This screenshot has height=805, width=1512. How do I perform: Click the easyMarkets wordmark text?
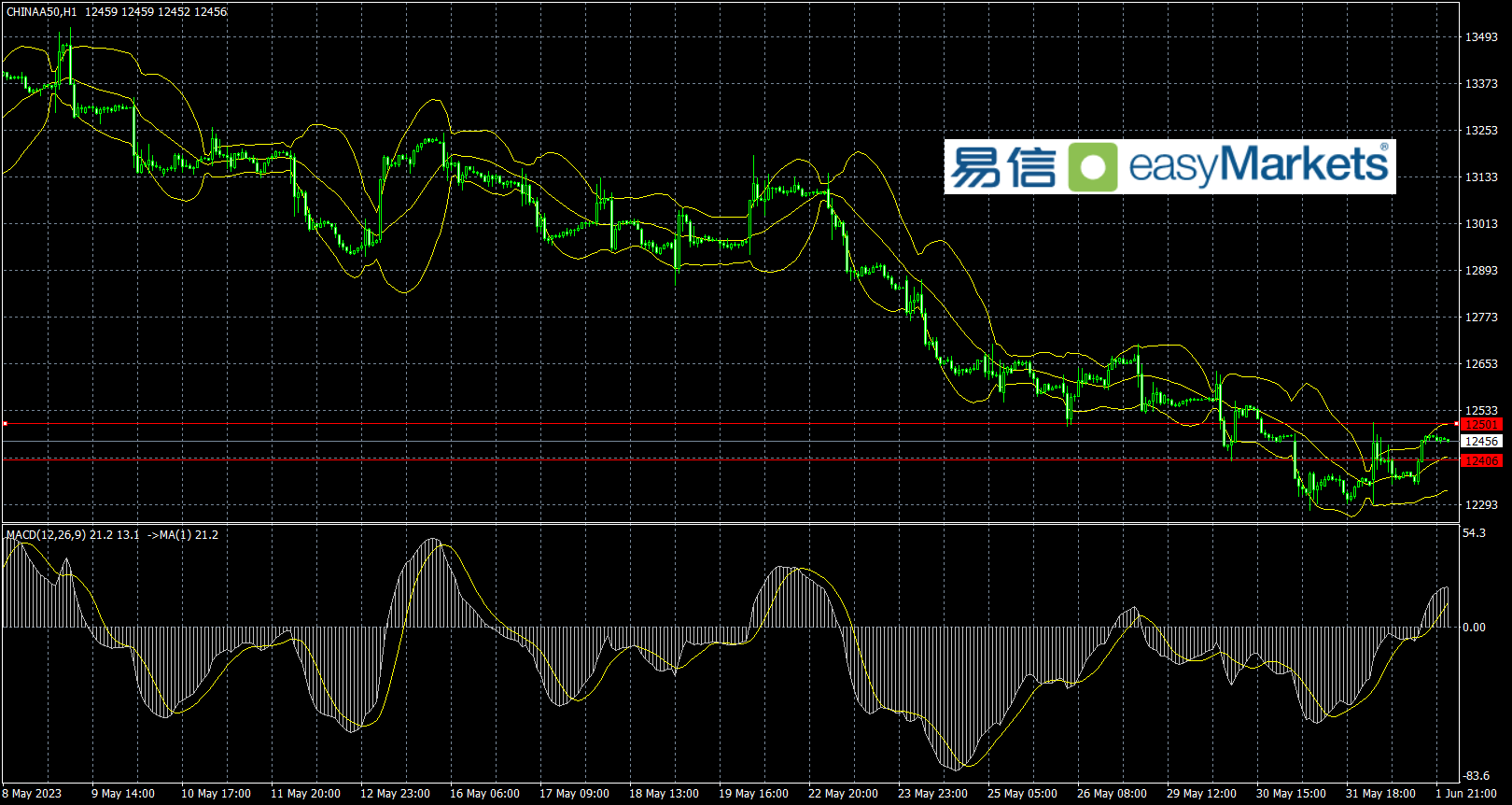1258,165
